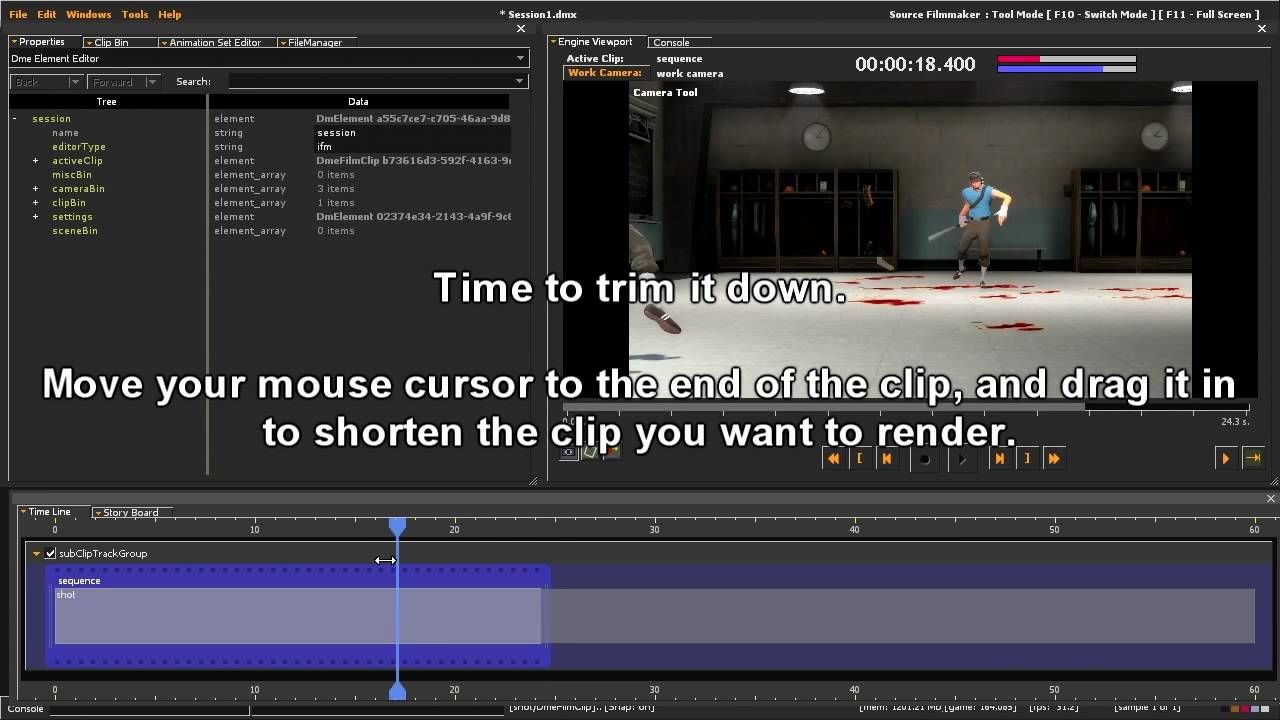Click the small orange play triangle at far right
Viewport: 1280px width, 720px height.
pos(1225,458)
